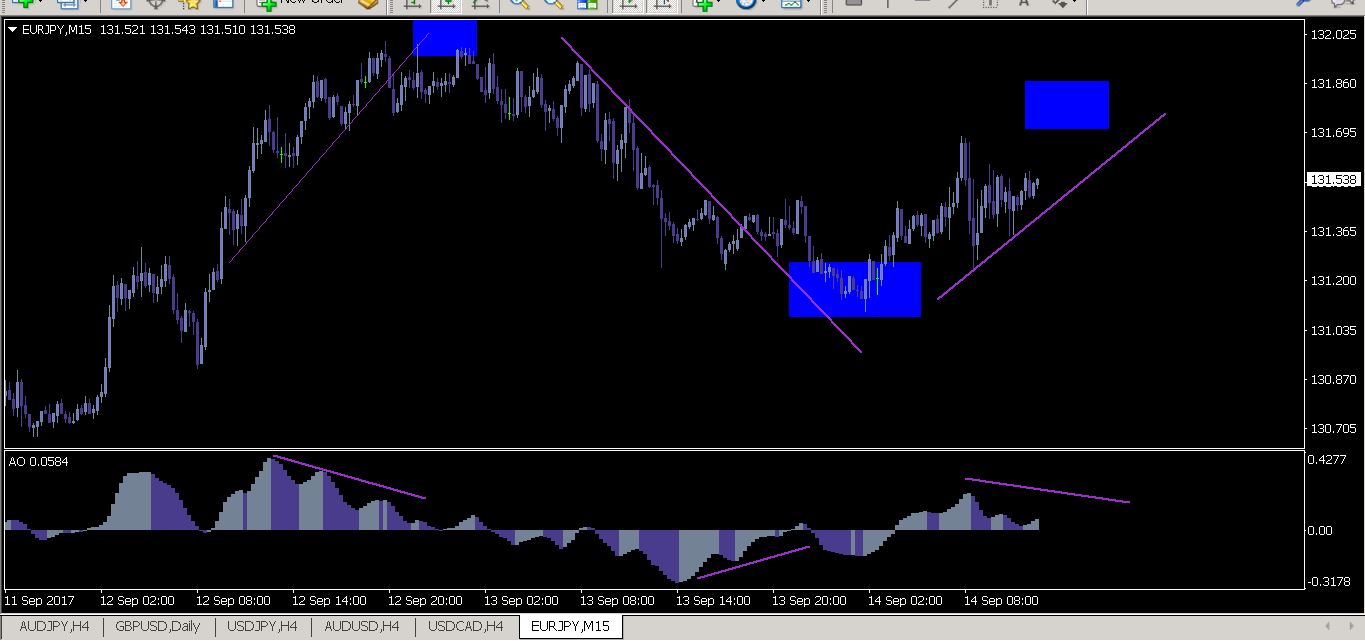Screen dimensions: 1365x641
Task: Open the USDJPY,H4 chart tab
Action: 262,627
